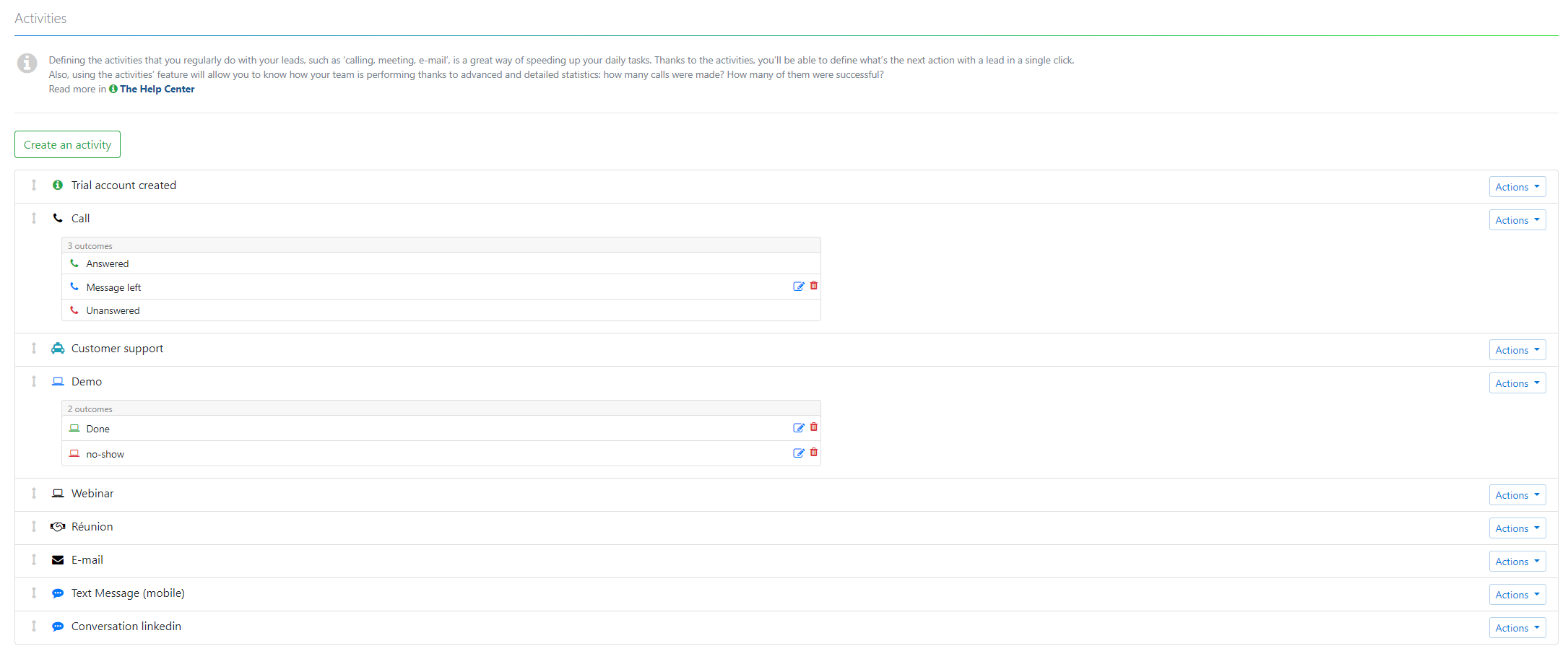Grab reorder handle for E-mail
1568x646 pixels.
pyautogui.click(x=34, y=559)
